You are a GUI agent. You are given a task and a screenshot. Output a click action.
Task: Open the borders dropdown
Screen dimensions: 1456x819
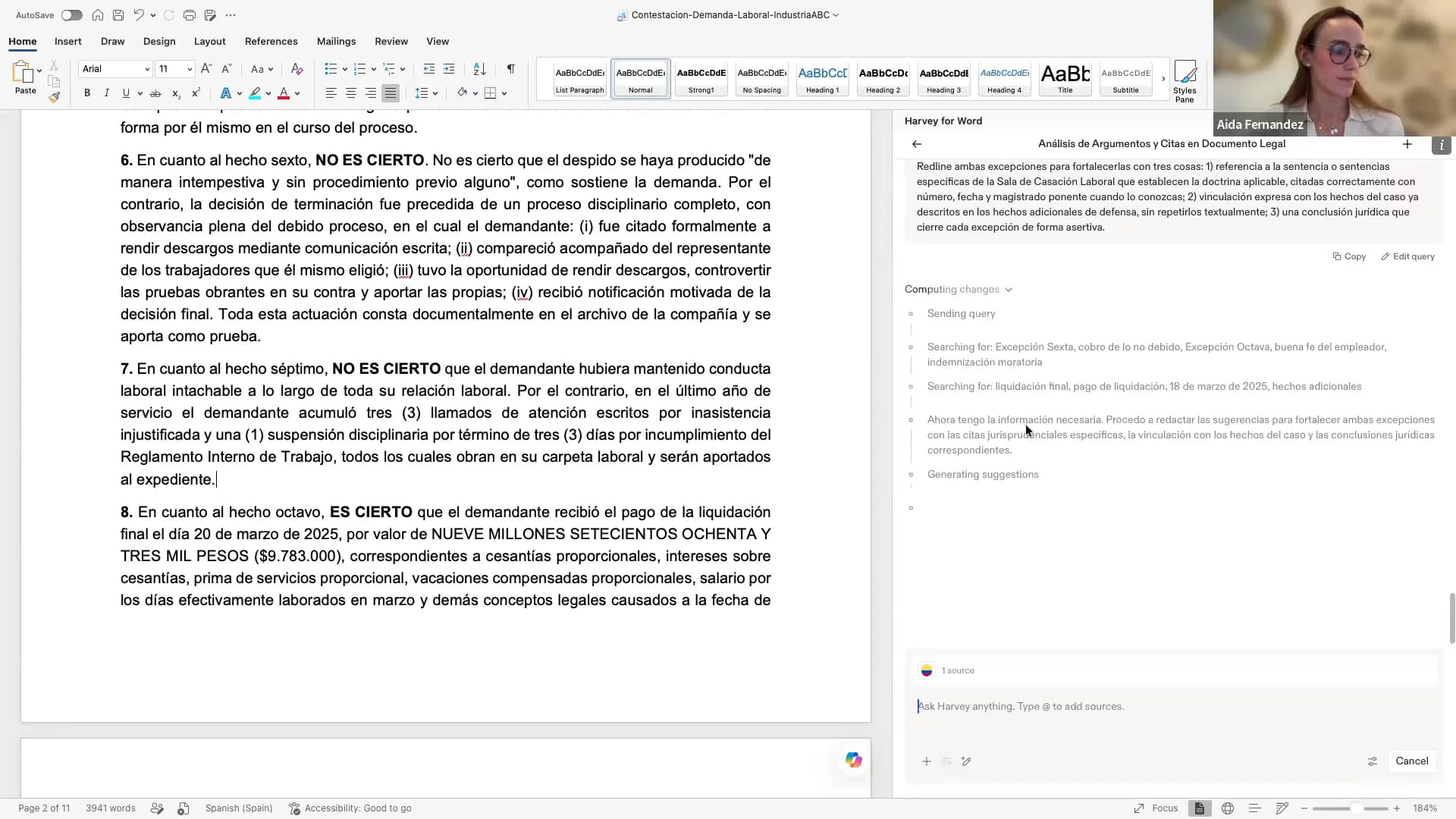(504, 93)
